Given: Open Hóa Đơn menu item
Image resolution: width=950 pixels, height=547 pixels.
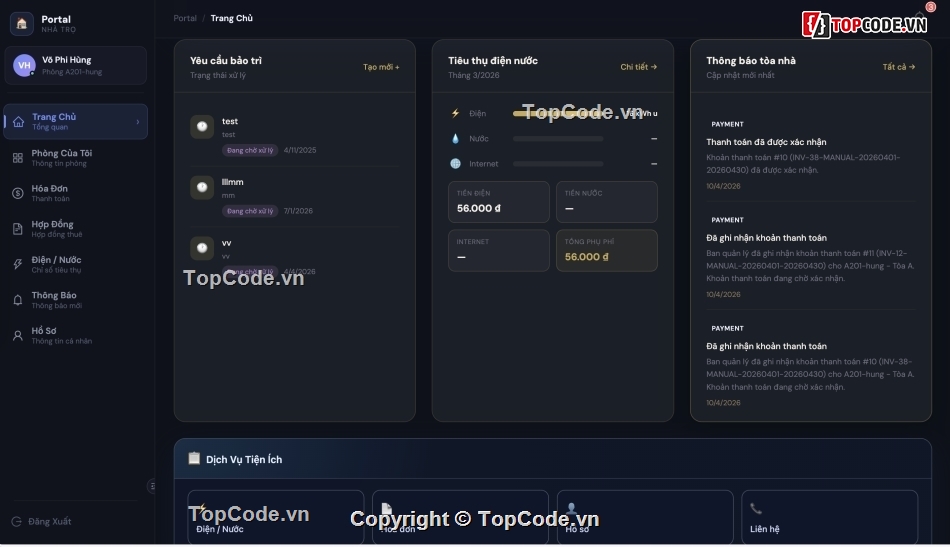Looking at the screenshot, I should [x=76, y=193].
